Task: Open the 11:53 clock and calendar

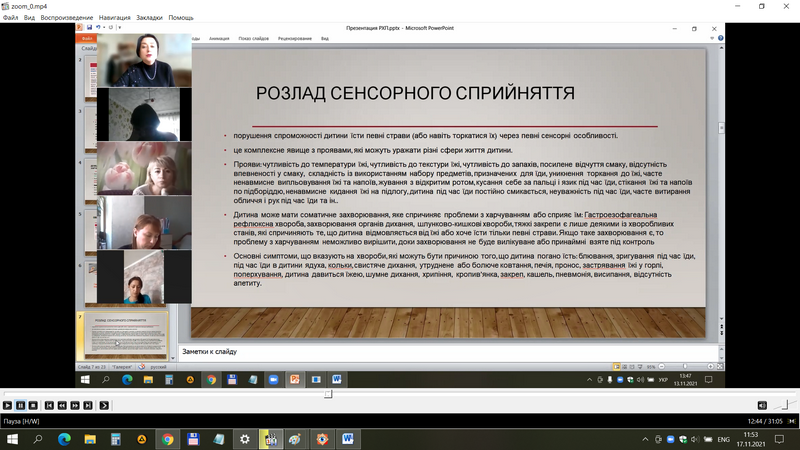Action: [x=751, y=439]
